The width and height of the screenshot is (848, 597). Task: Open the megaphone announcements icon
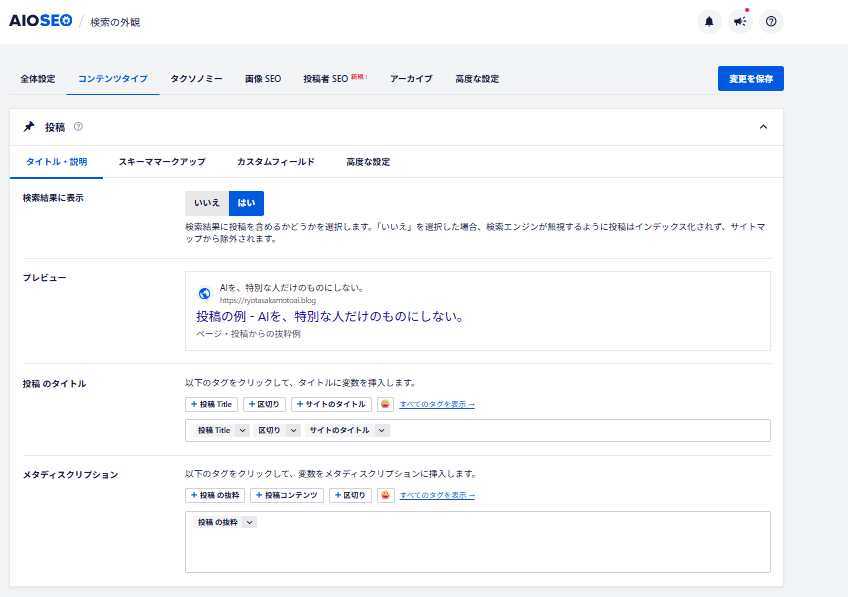740,22
